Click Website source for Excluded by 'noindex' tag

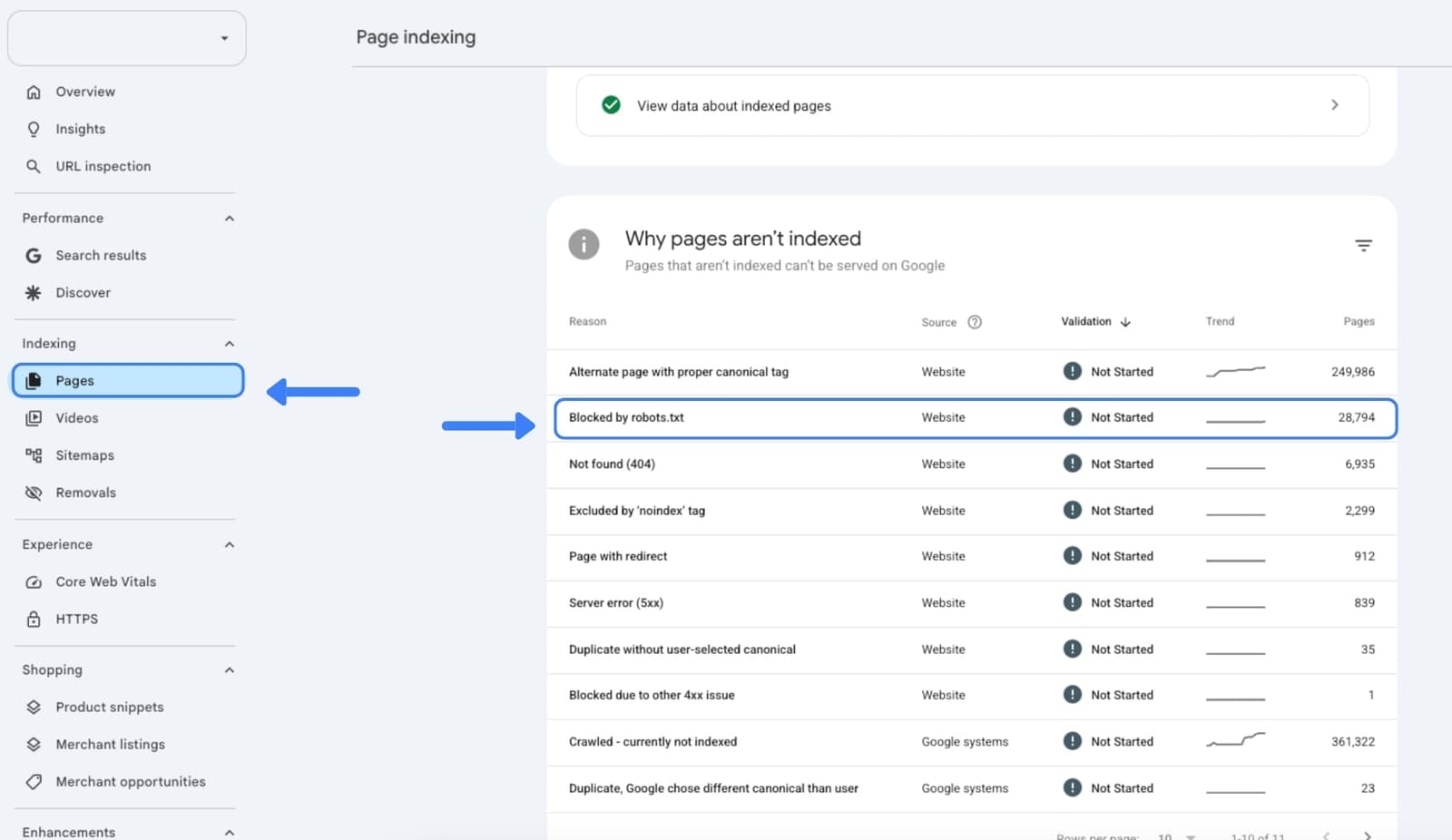coord(943,511)
